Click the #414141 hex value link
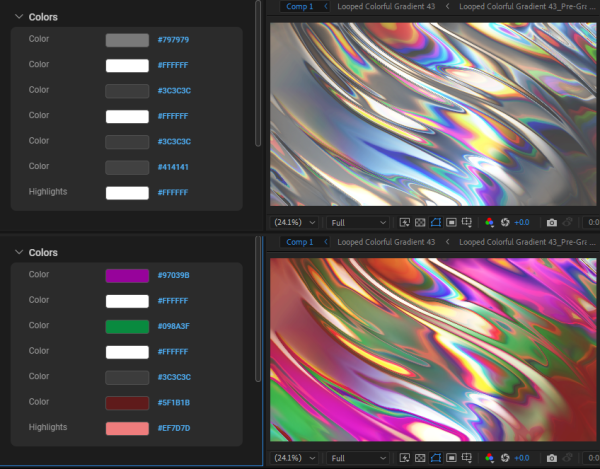This screenshot has width=600, height=469. [x=173, y=167]
